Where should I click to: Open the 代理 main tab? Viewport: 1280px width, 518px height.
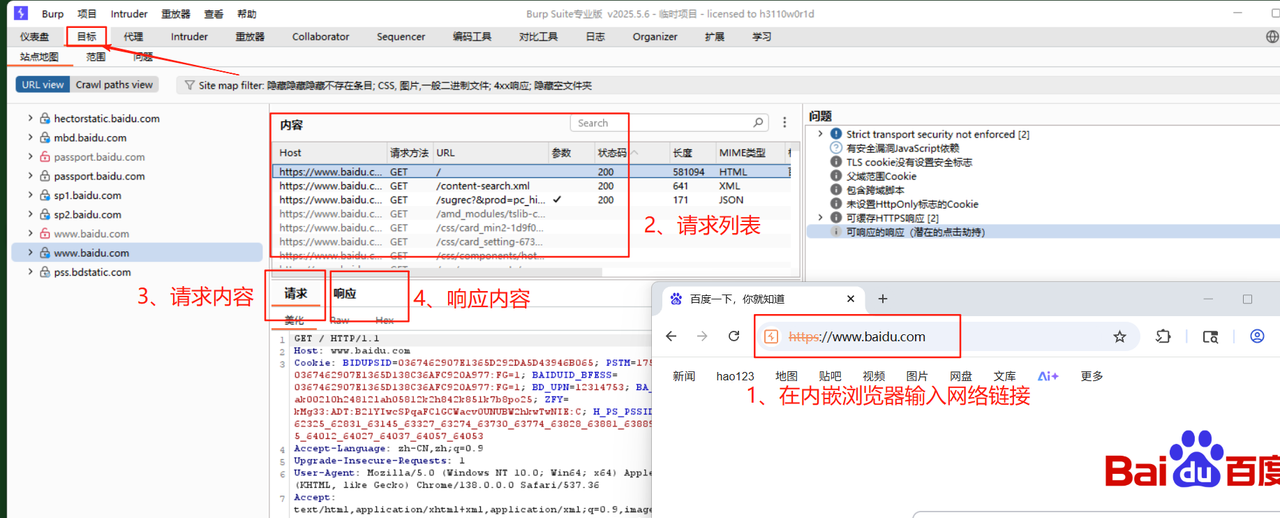pos(134,37)
